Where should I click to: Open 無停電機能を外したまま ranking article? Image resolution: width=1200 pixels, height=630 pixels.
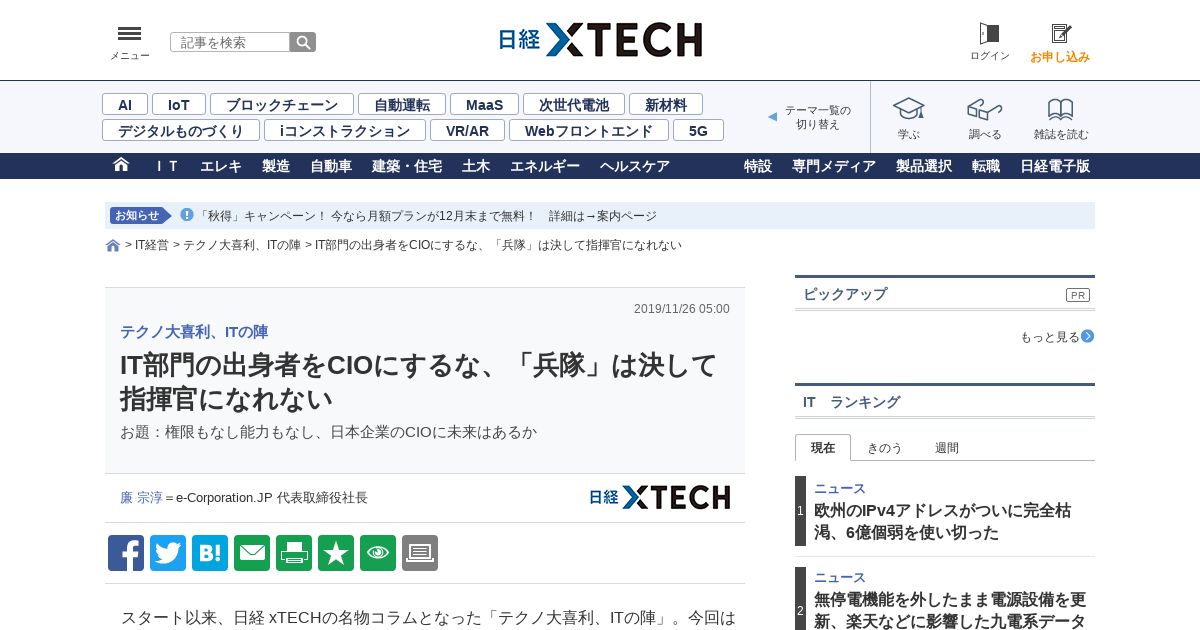tap(950, 610)
